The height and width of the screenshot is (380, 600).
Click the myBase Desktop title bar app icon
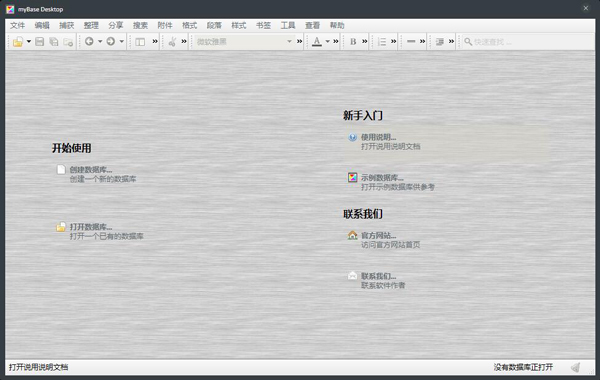point(10,9)
